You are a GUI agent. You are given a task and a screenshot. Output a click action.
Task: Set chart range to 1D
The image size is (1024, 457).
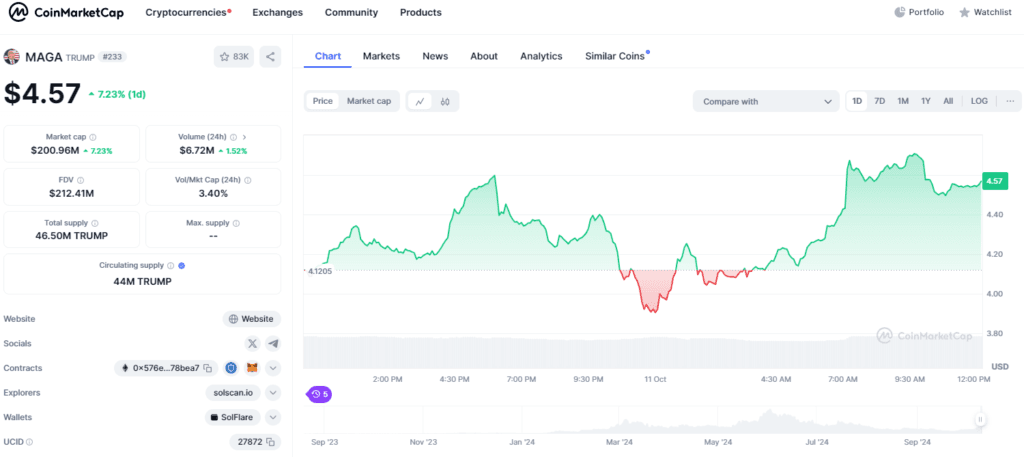(x=857, y=101)
